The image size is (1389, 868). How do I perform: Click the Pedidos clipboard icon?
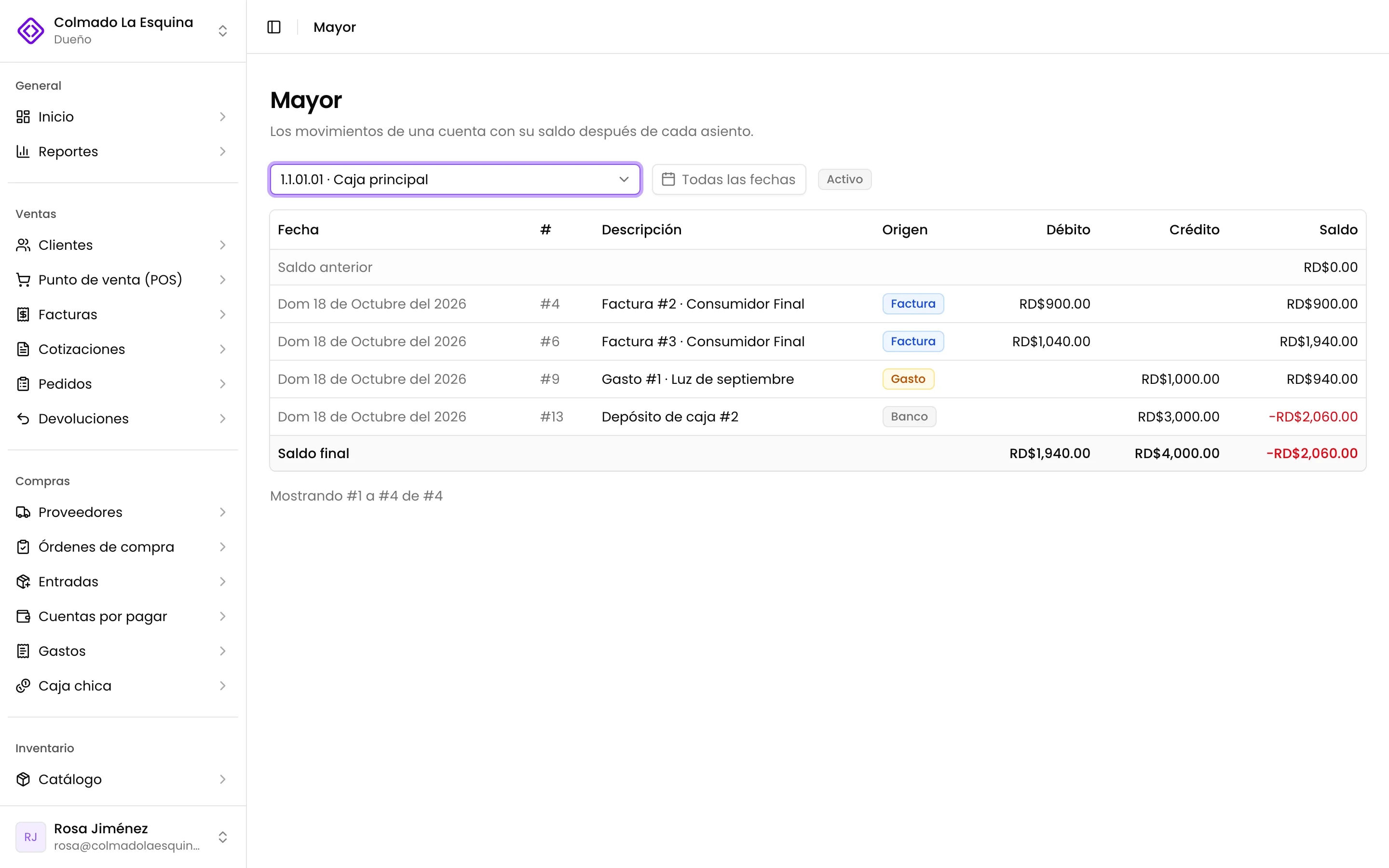click(x=23, y=384)
